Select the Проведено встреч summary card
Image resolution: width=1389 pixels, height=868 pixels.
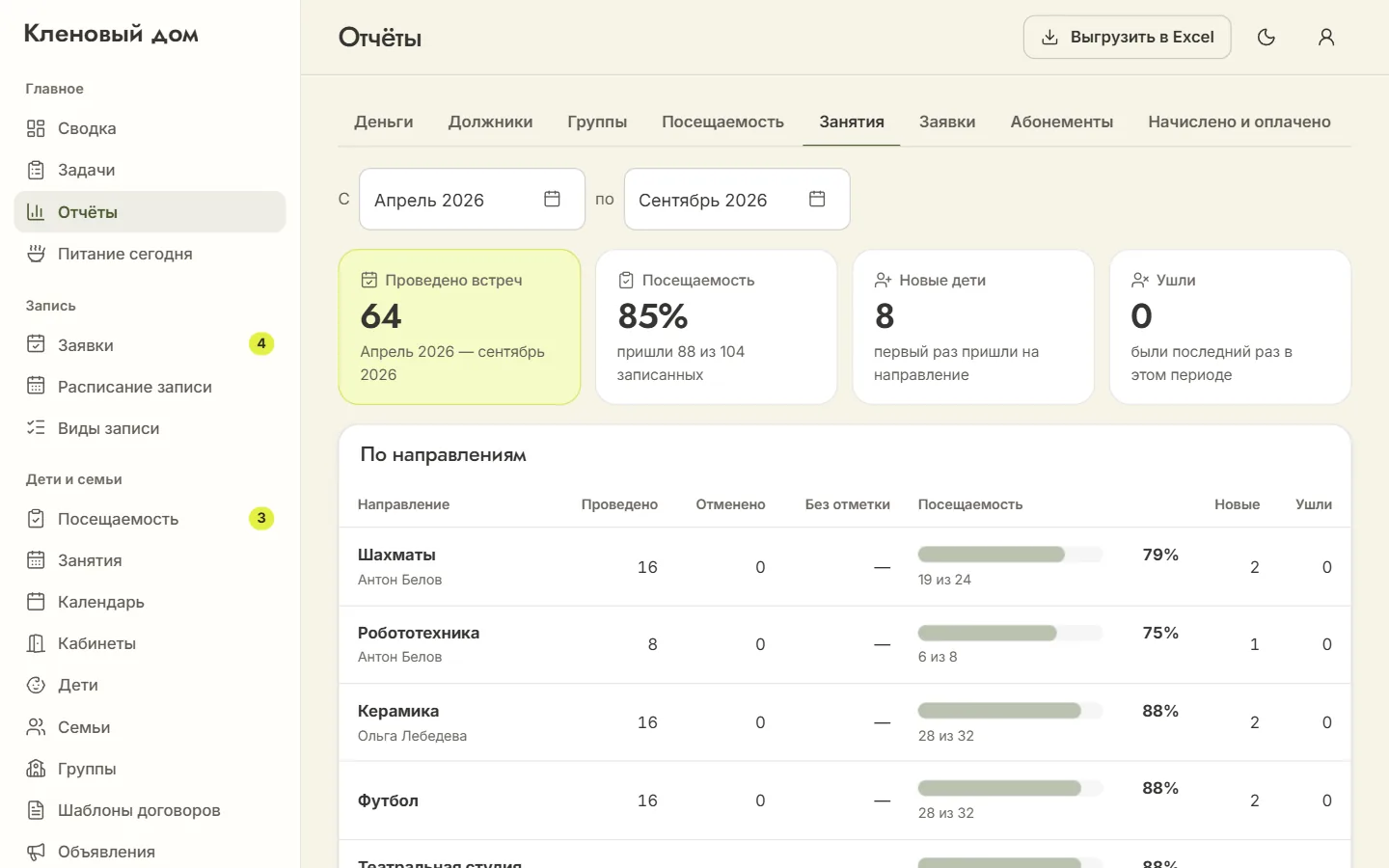pos(459,327)
